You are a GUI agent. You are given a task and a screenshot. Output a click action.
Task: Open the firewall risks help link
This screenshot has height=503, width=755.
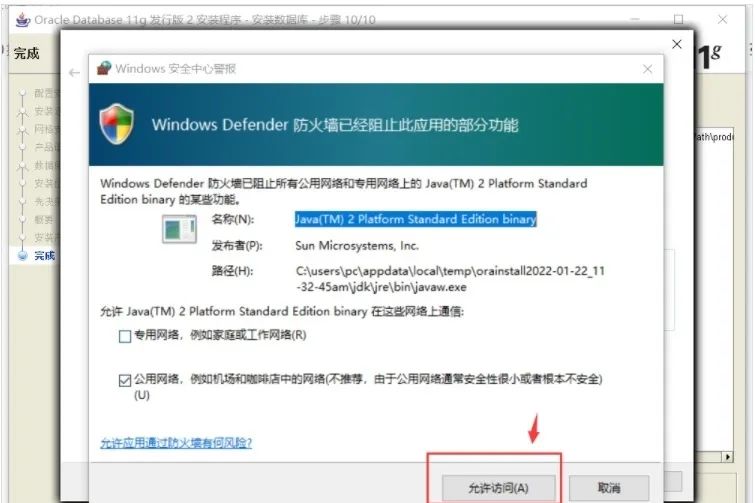pyautogui.click(x=176, y=443)
